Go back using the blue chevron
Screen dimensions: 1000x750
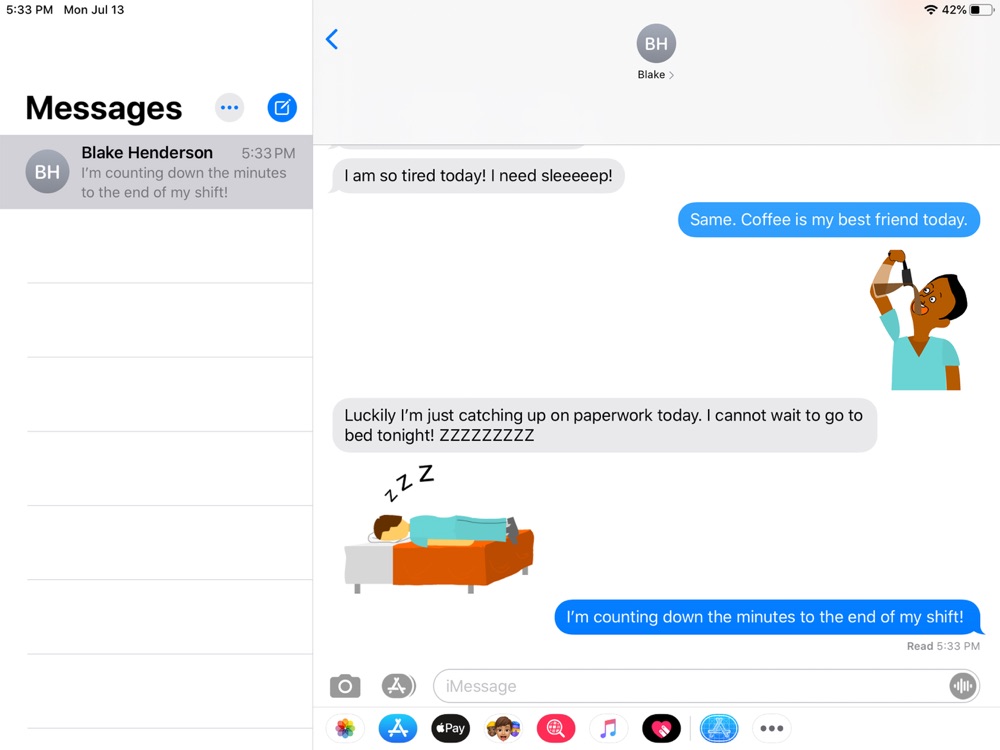click(332, 40)
